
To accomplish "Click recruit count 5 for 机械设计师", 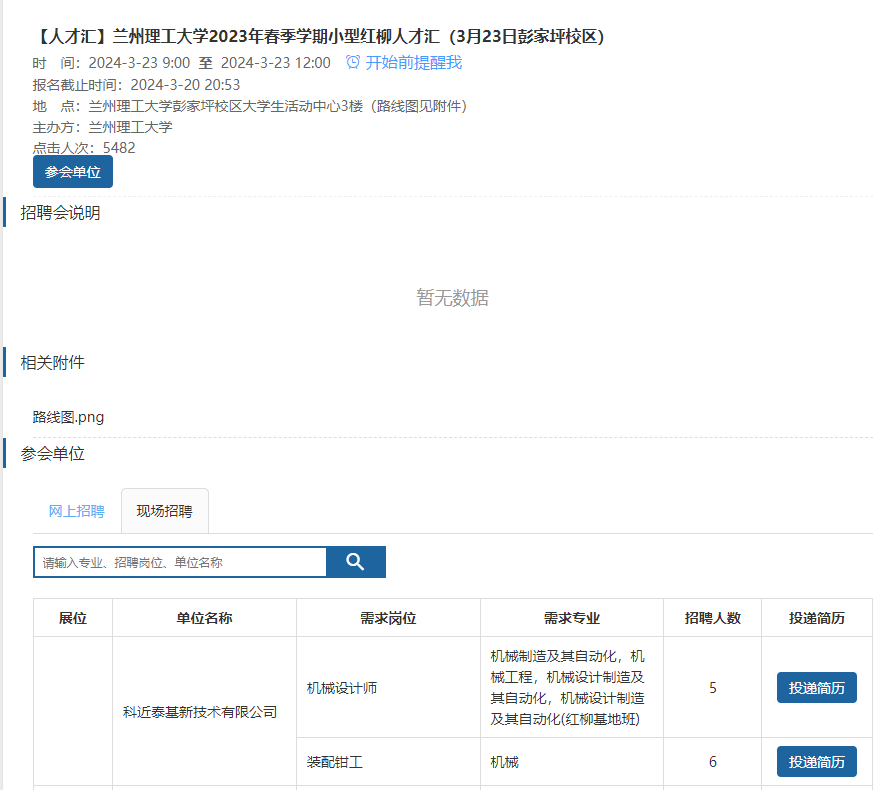I will (x=713, y=688).
